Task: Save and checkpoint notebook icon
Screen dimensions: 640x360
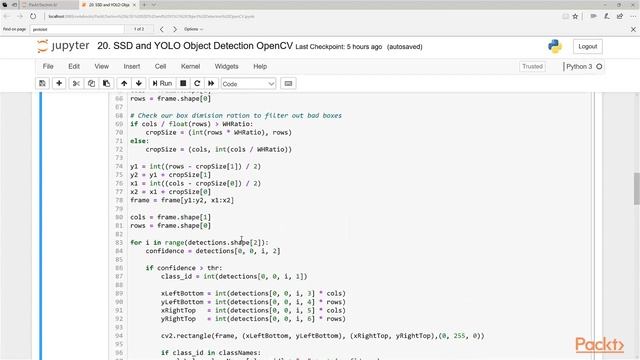Action: [42, 83]
